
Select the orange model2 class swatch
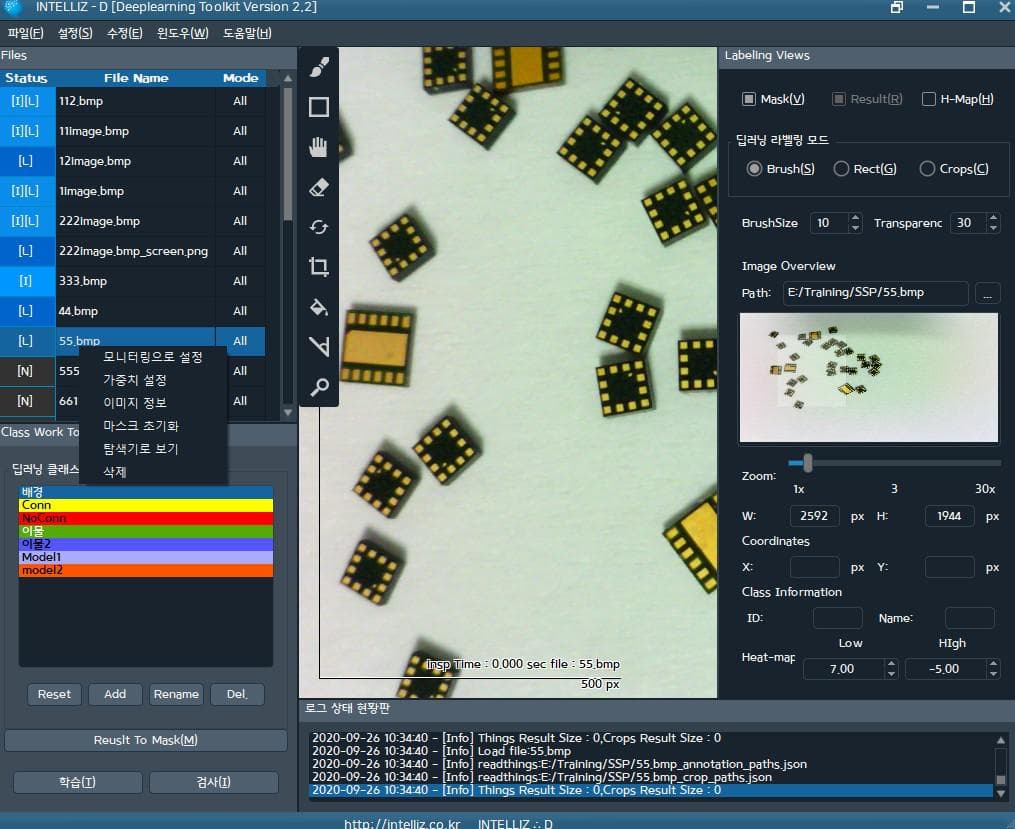pyautogui.click(x=146, y=570)
